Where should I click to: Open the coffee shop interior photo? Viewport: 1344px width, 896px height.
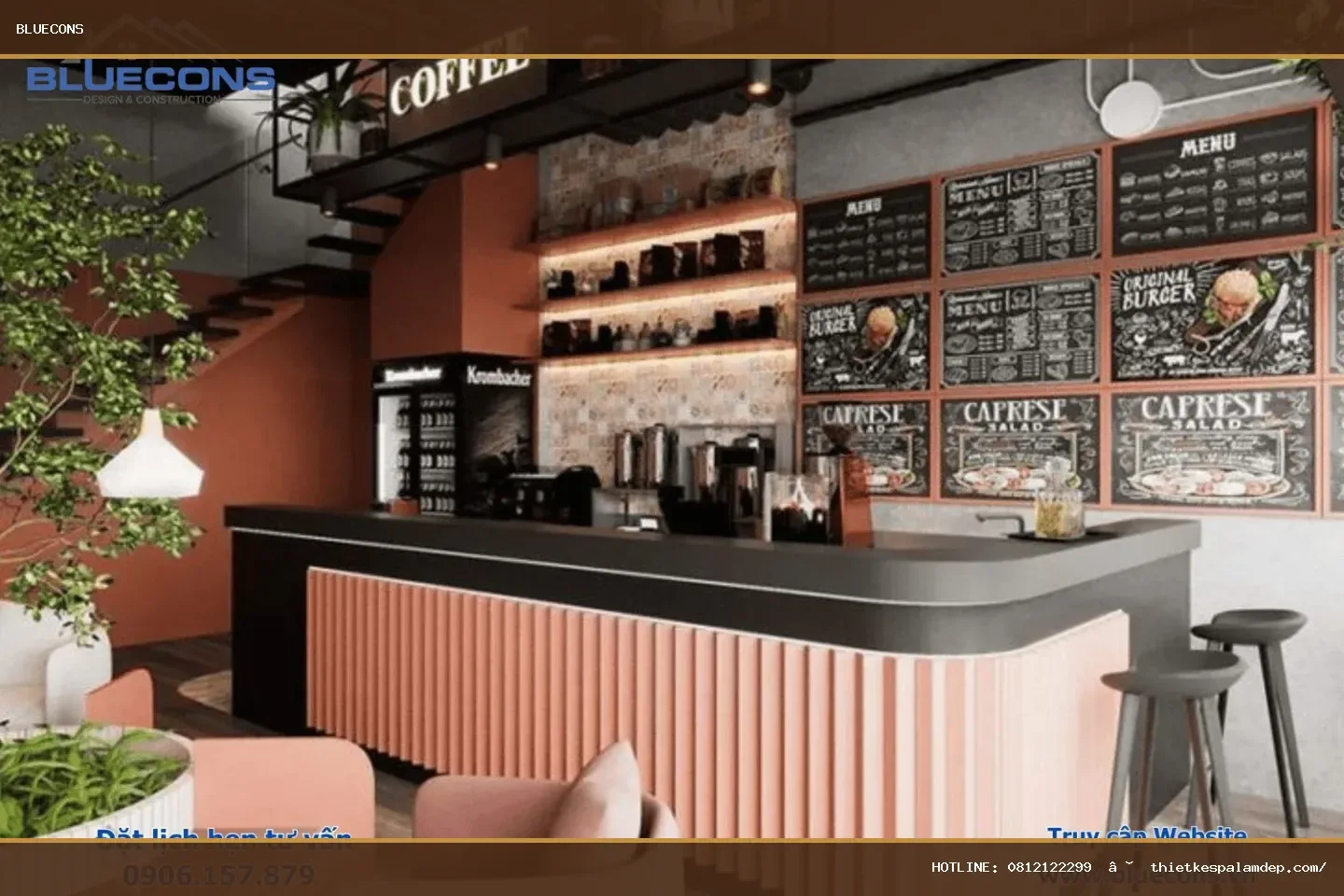click(x=672, y=449)
